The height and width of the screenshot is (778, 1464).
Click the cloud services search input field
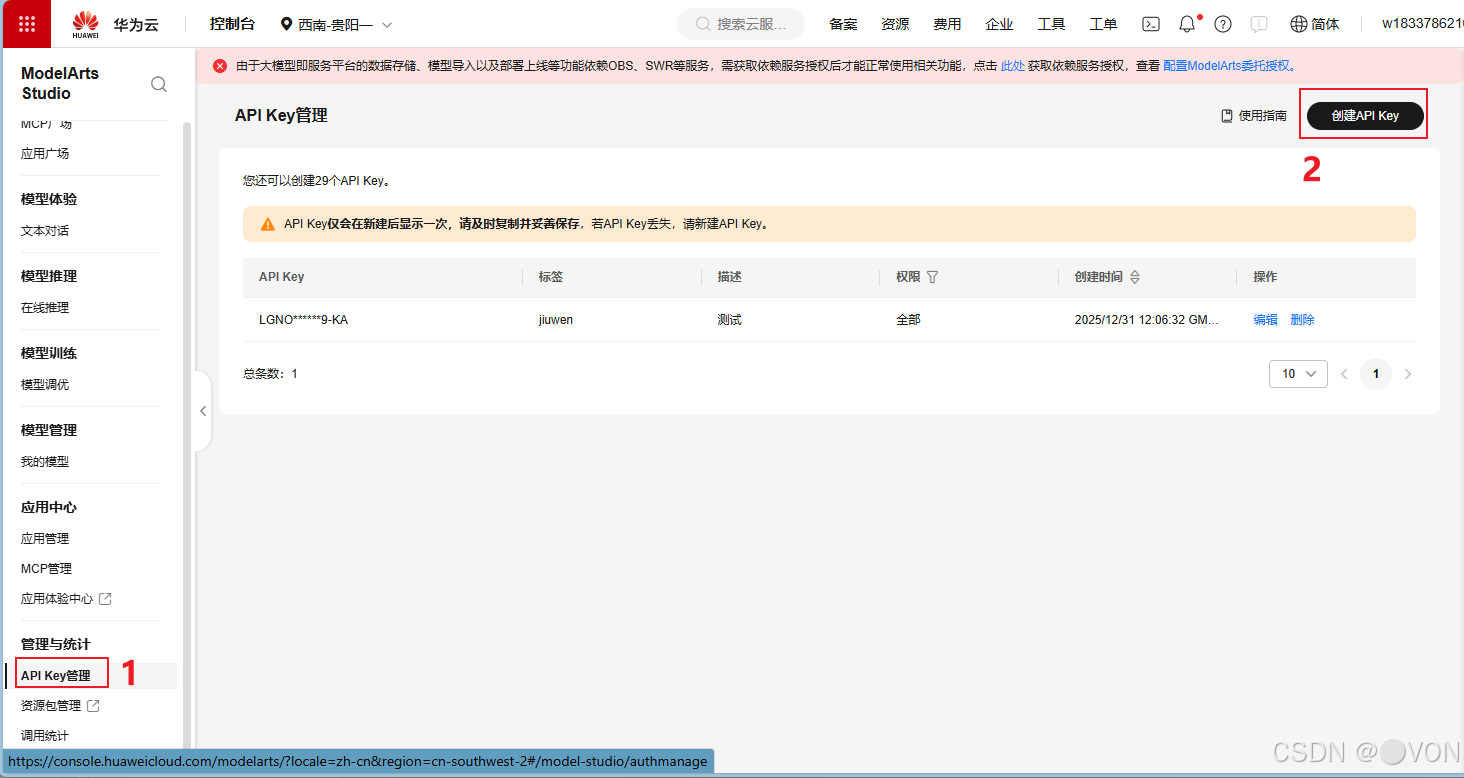coord(740,23)
